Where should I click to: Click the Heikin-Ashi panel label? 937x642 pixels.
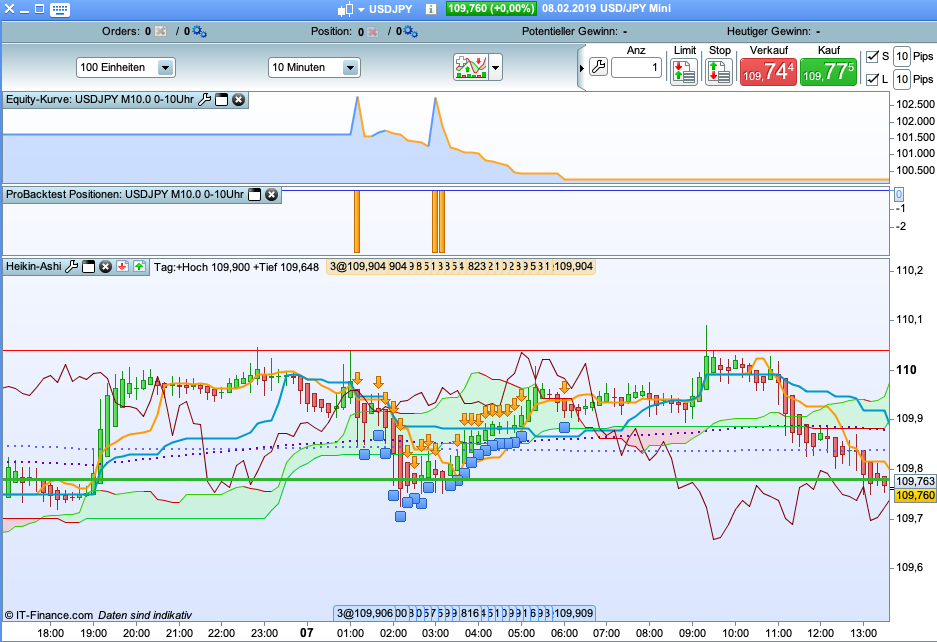click(34, 267)
